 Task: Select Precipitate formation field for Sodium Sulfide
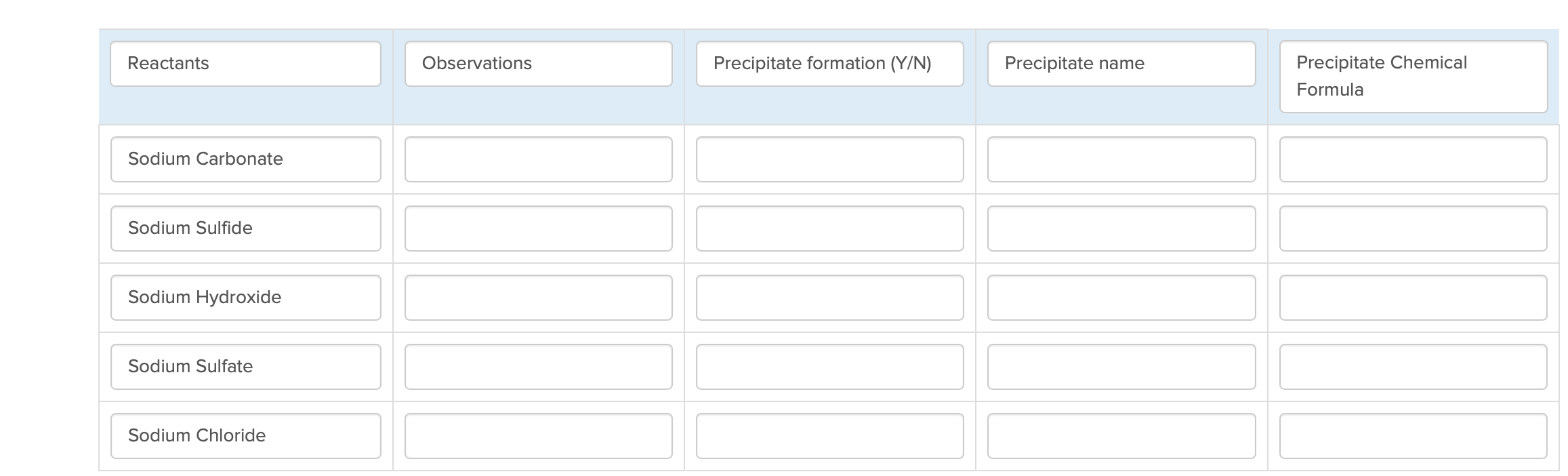829,229
